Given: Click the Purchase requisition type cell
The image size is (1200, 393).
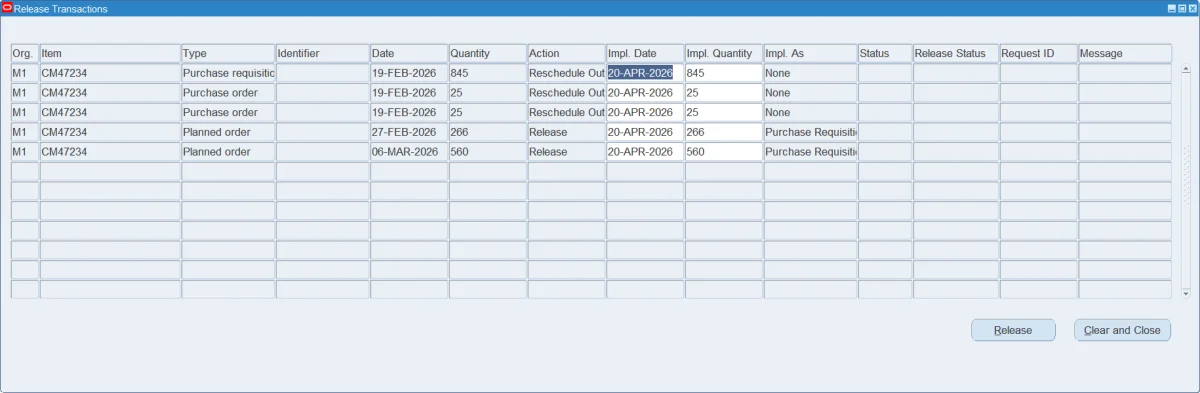Looking at the screenshot, I should coord(228,73).
